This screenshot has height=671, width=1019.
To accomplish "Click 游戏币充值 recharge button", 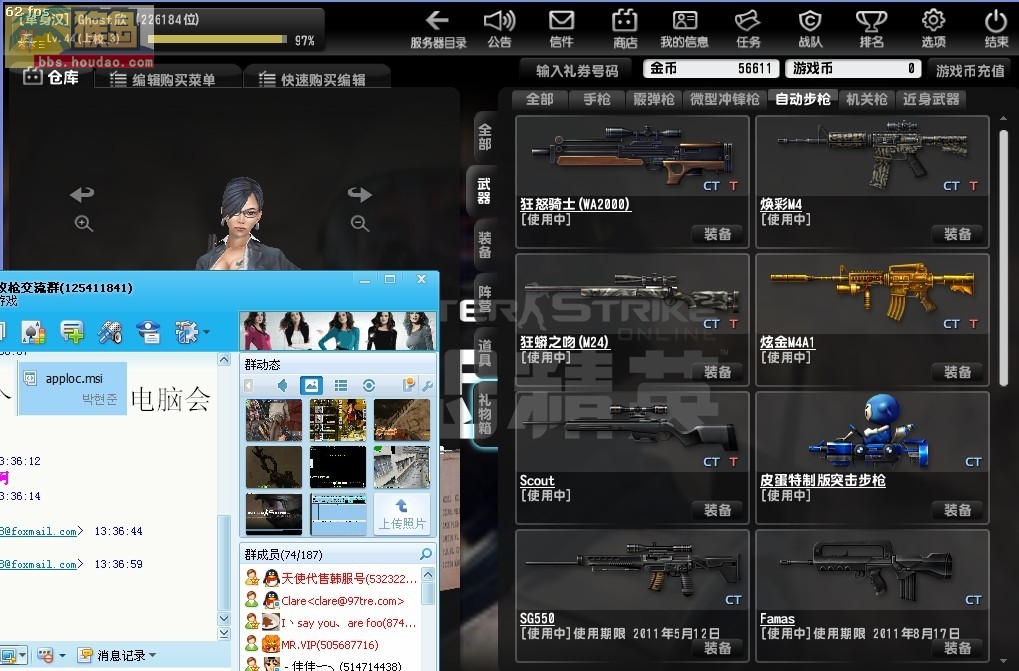I will [x=970, y=70].
